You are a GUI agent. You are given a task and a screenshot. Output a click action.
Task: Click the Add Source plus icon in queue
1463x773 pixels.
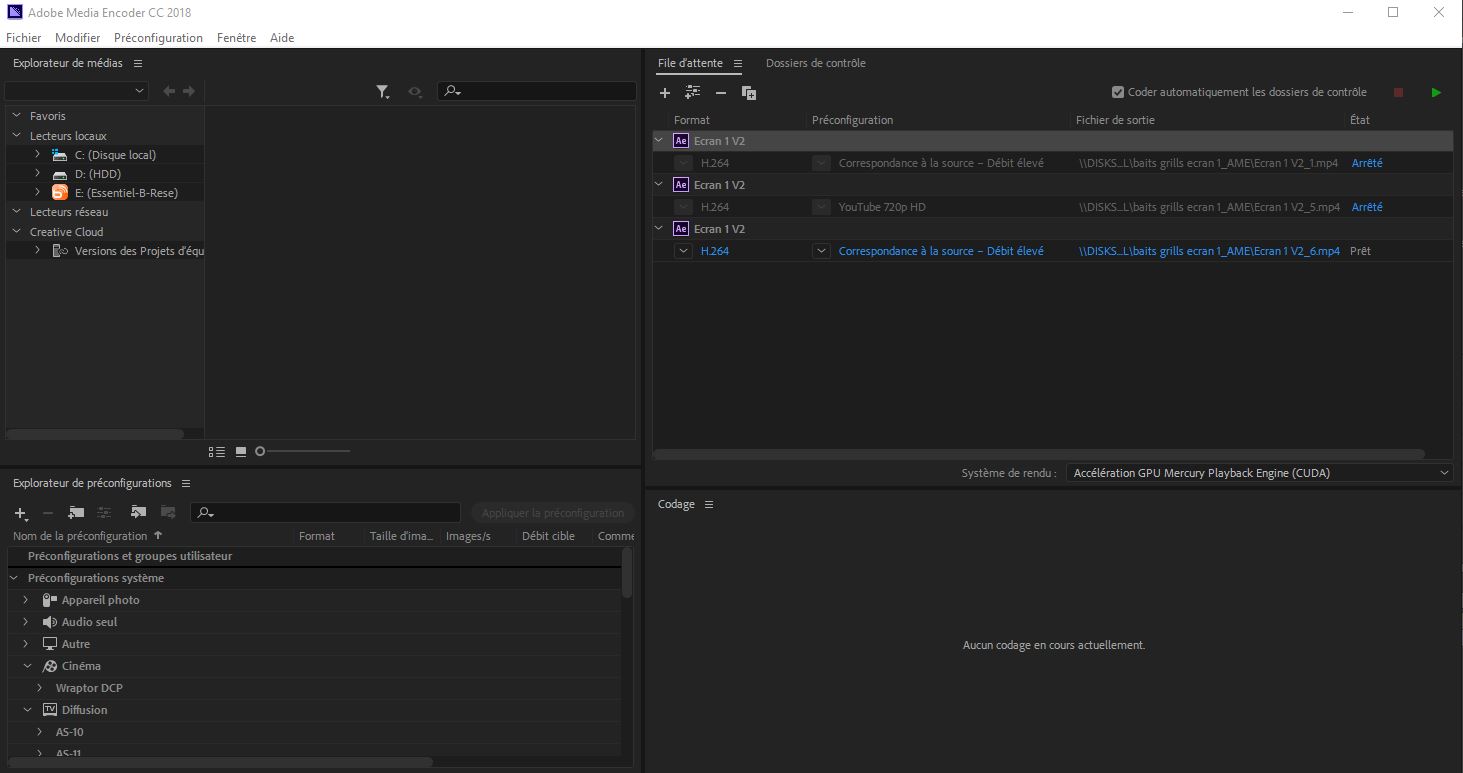click(x=665, y=93)
